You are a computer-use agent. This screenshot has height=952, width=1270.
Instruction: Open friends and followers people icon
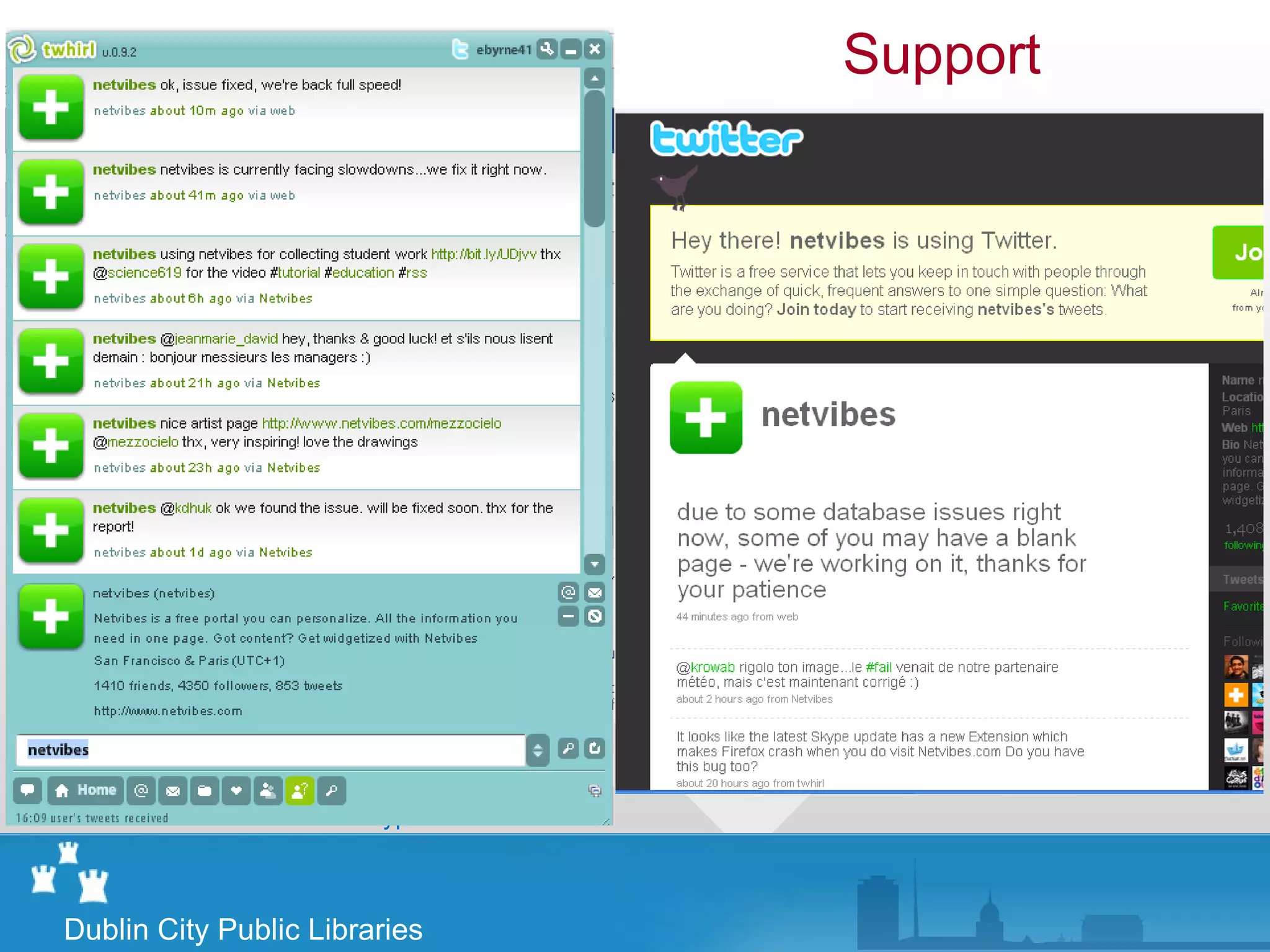(268, 790)
